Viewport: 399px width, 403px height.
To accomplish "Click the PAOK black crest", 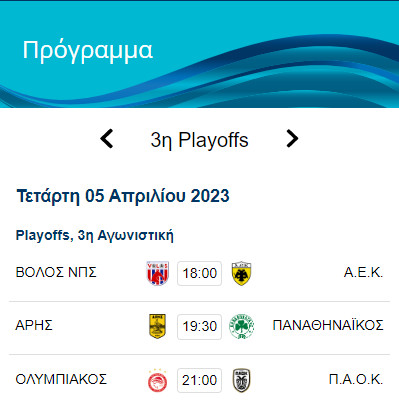I will click(x=241, y=380).
